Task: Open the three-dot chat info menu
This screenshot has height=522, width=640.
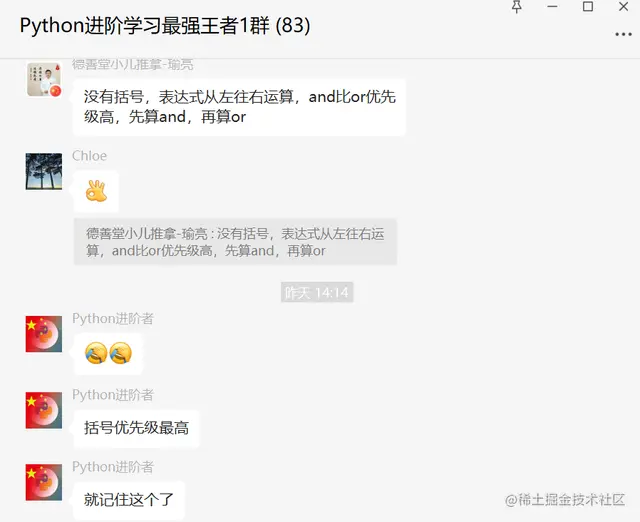Action: [623, 35]
